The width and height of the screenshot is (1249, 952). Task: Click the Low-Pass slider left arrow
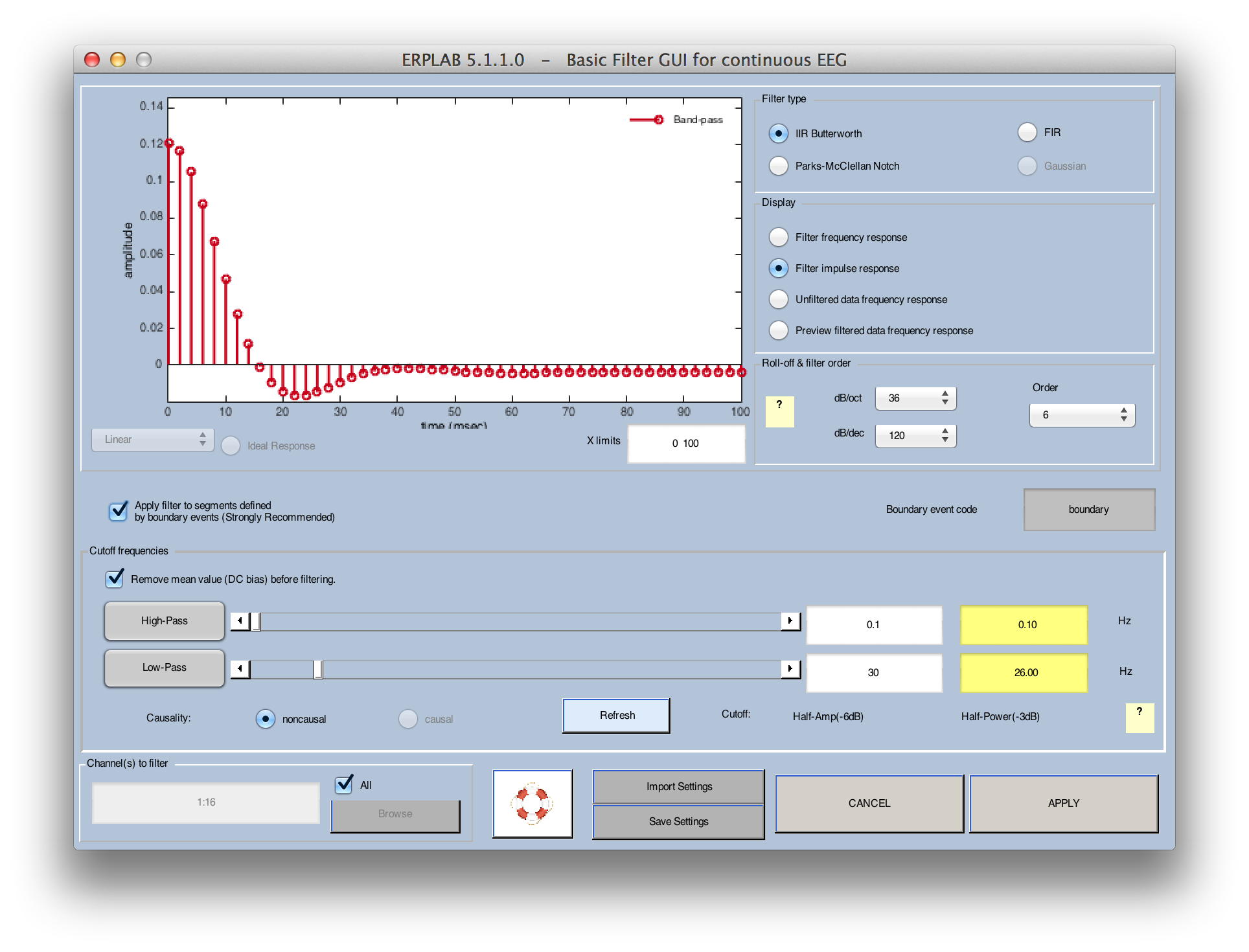240,669
